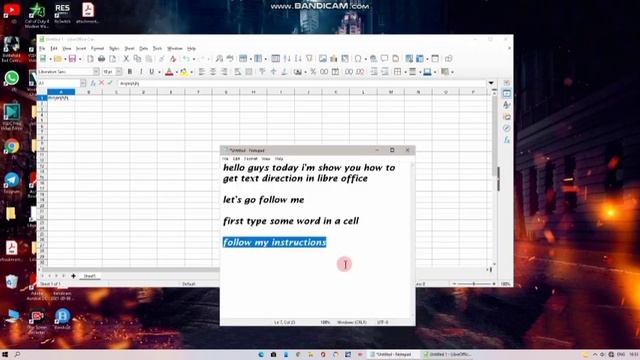The height and width of the screenshot is (360, 640).
Task: Open the Sheet menu in Calc
Action: pyautogui.click(x=129, y=49)
